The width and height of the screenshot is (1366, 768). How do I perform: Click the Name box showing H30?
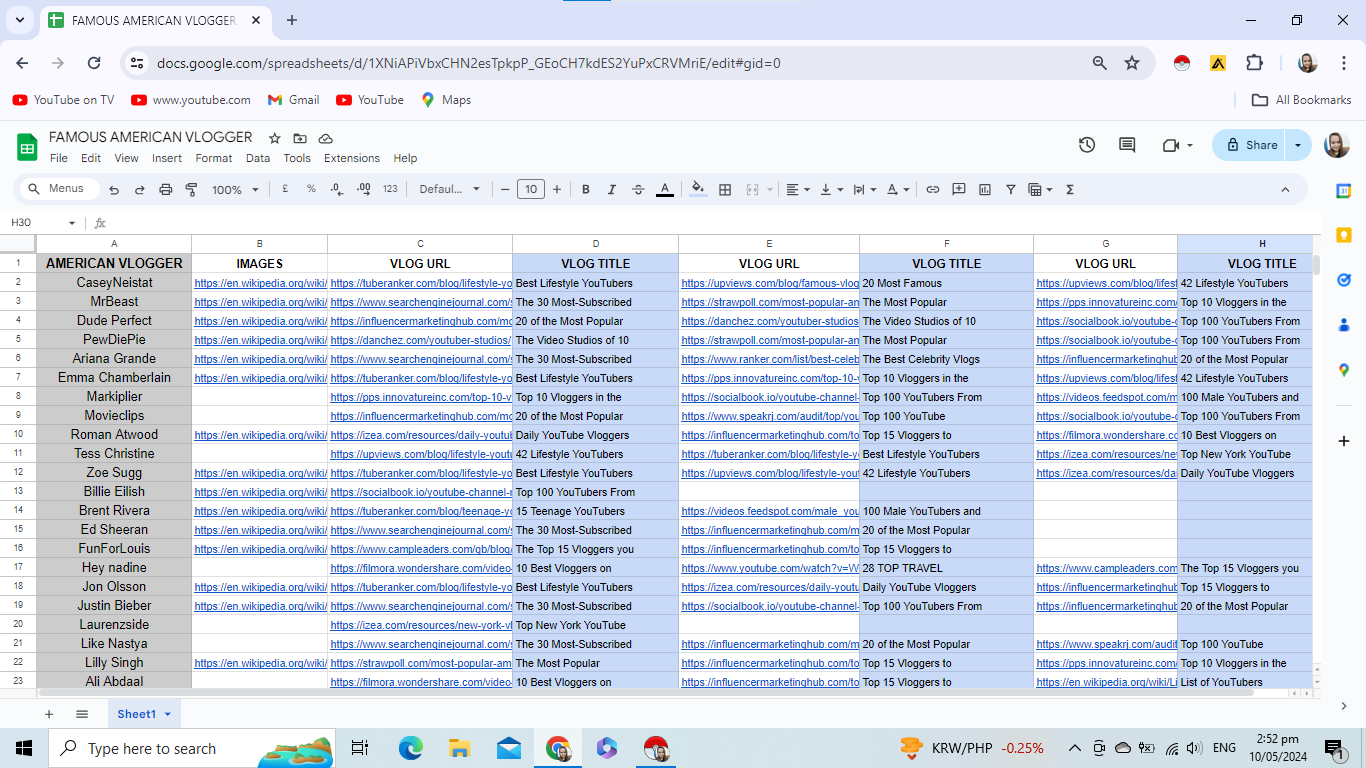coord(43,223)
